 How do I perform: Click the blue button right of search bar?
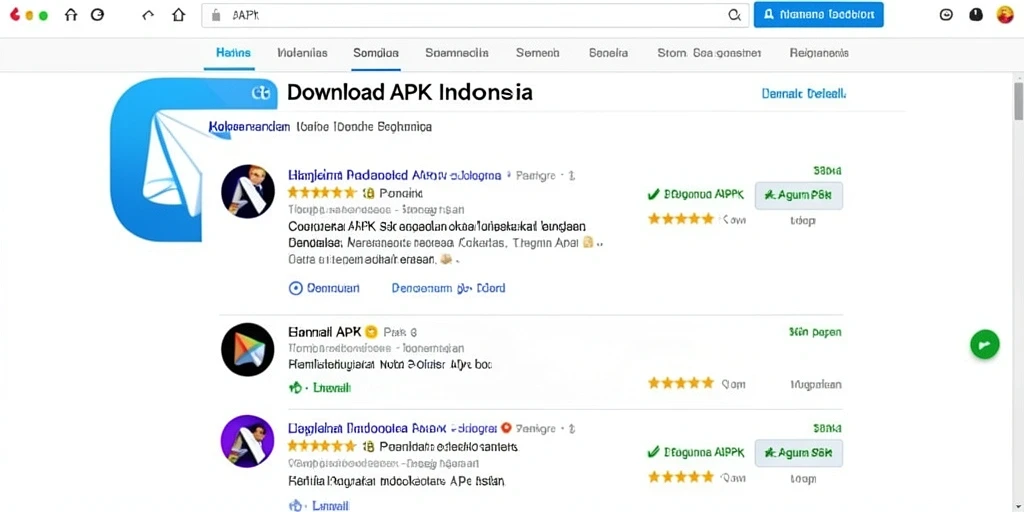(x=818, y=14)
